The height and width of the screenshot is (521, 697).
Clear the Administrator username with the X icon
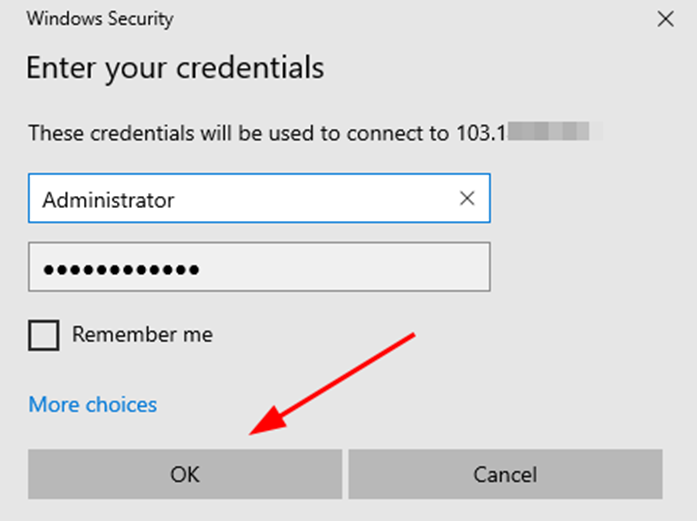466,199
